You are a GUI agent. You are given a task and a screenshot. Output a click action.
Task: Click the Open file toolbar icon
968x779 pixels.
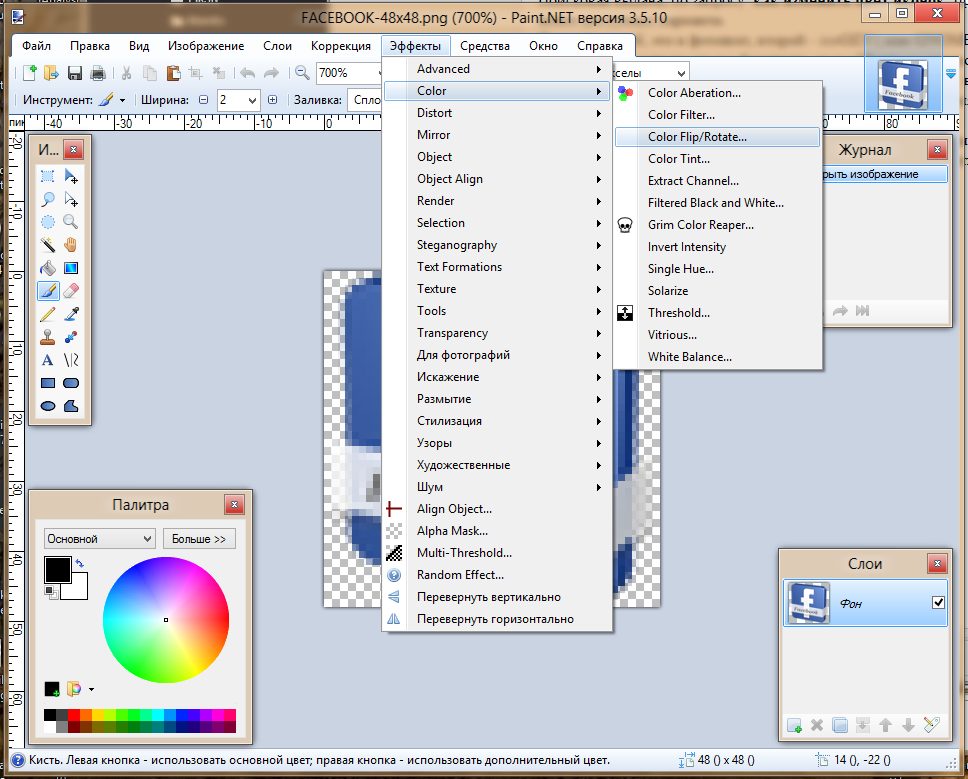click(51, 73)
